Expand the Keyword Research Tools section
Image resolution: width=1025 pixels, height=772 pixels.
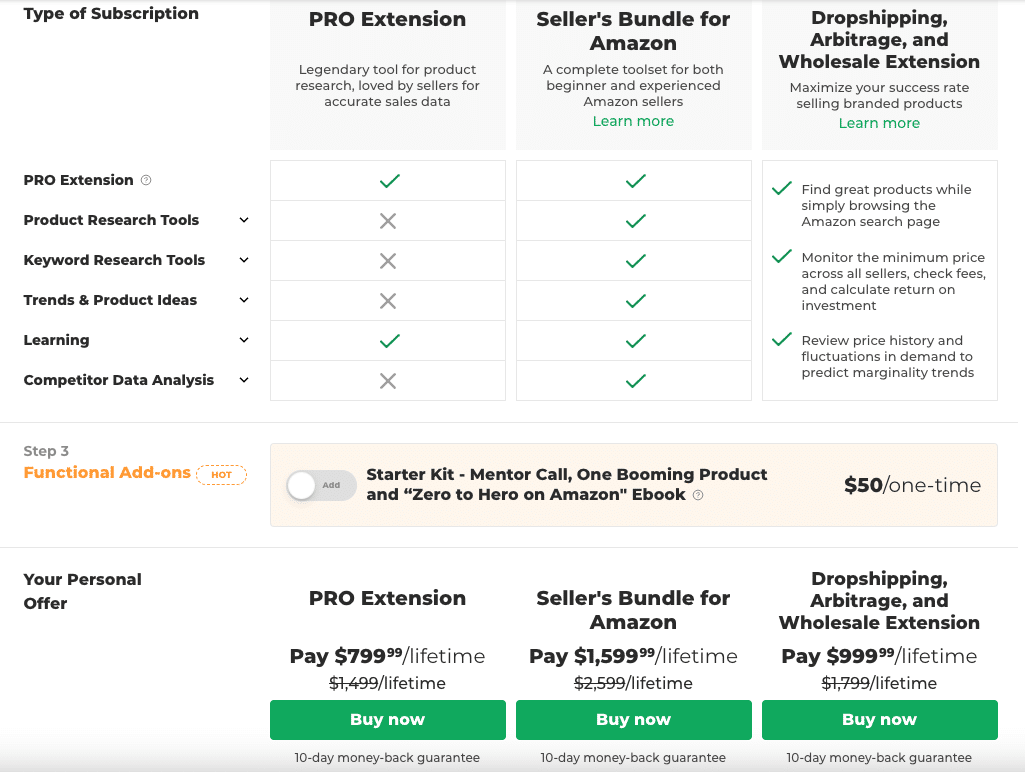244,260
